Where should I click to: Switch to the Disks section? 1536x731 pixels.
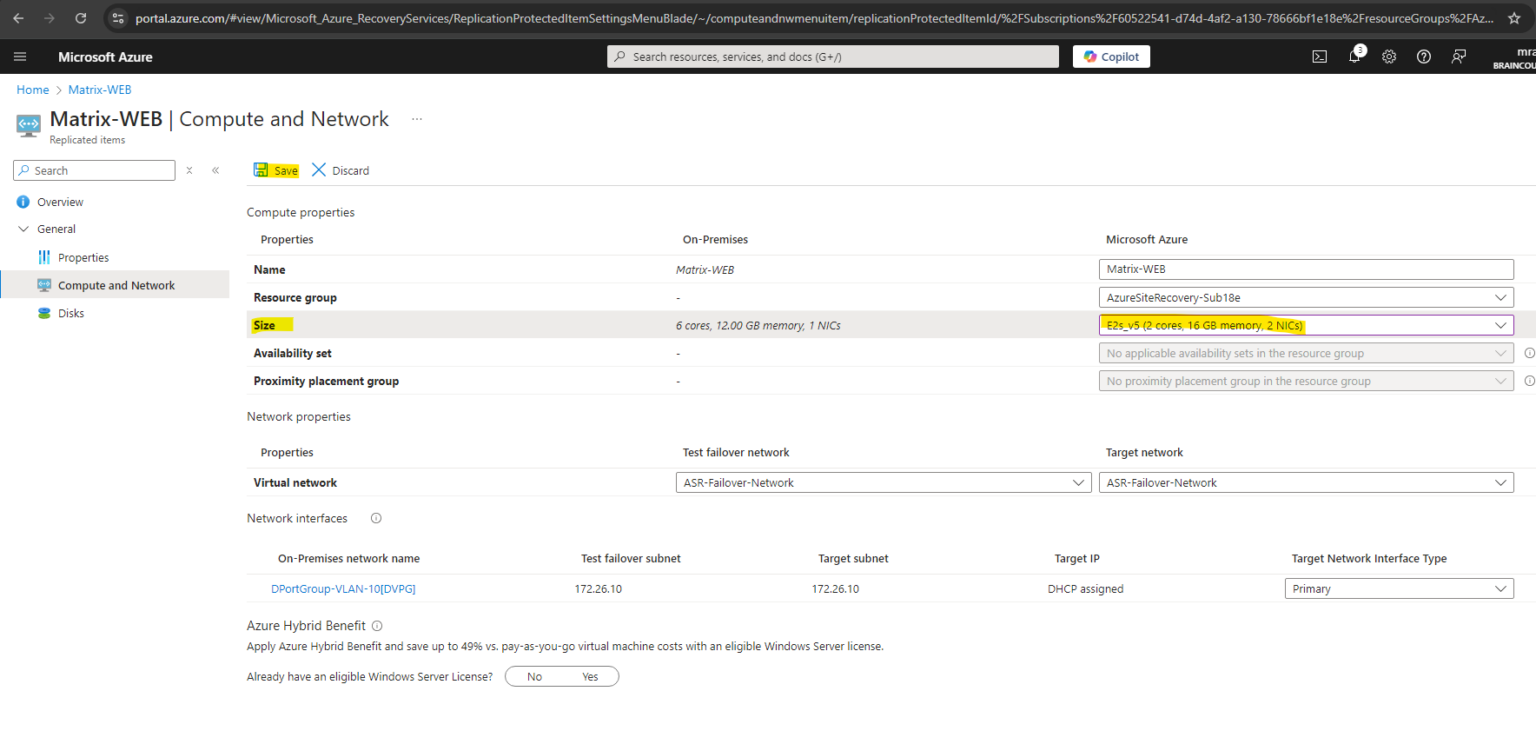click(x=70, y=312)
